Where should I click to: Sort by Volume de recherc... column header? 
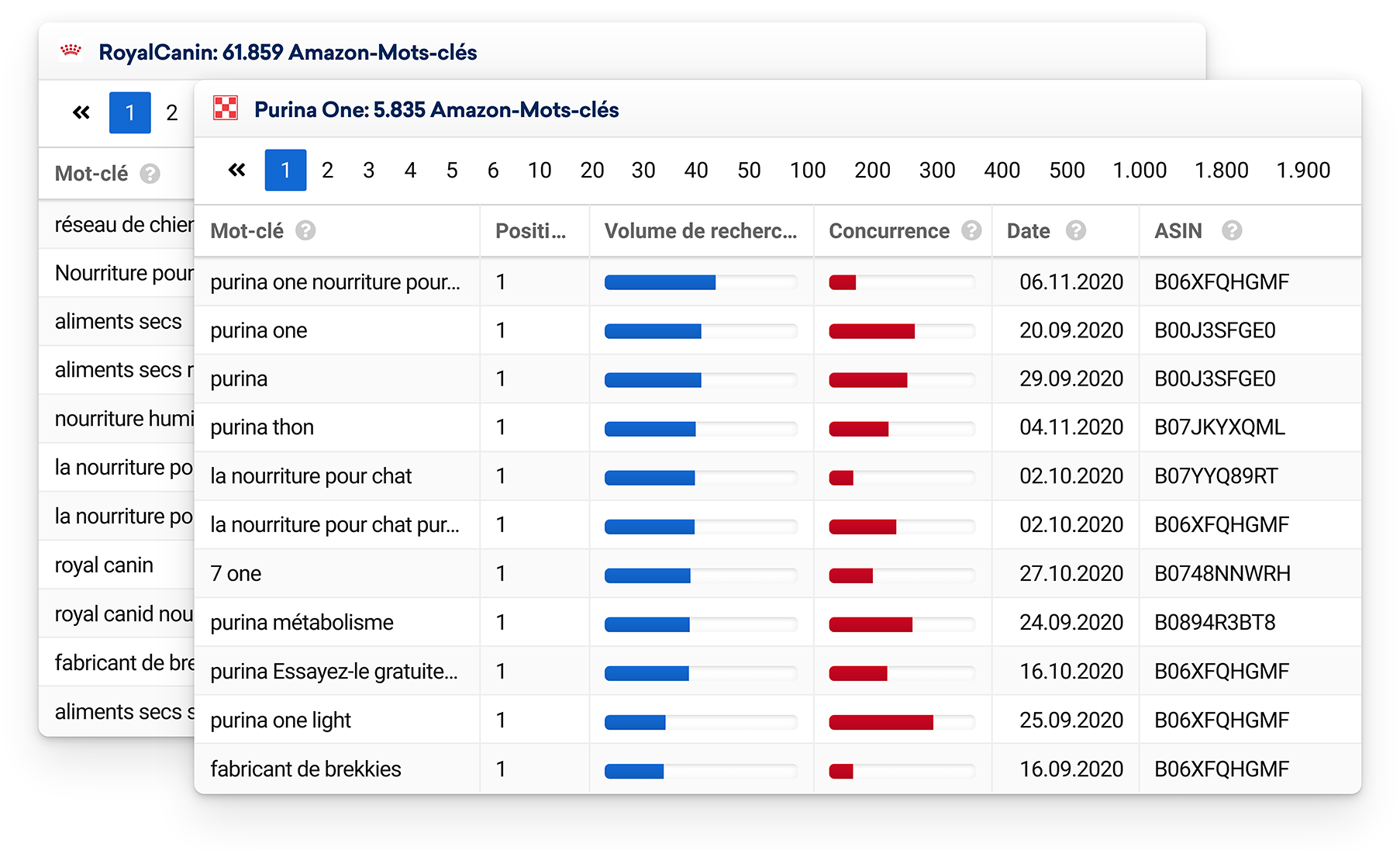pos(701,230)
